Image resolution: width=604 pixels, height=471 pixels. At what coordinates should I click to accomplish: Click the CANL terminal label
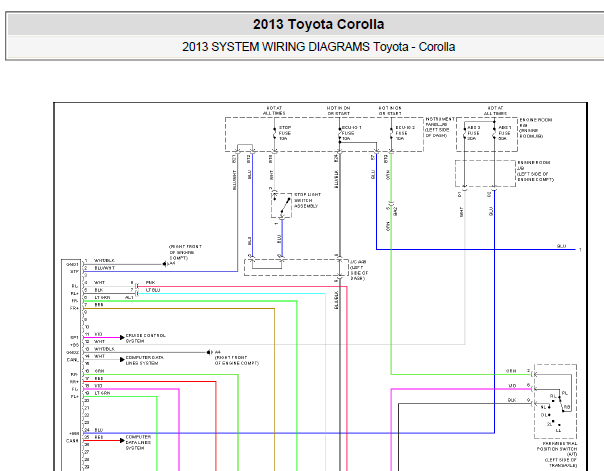point(73,360)
